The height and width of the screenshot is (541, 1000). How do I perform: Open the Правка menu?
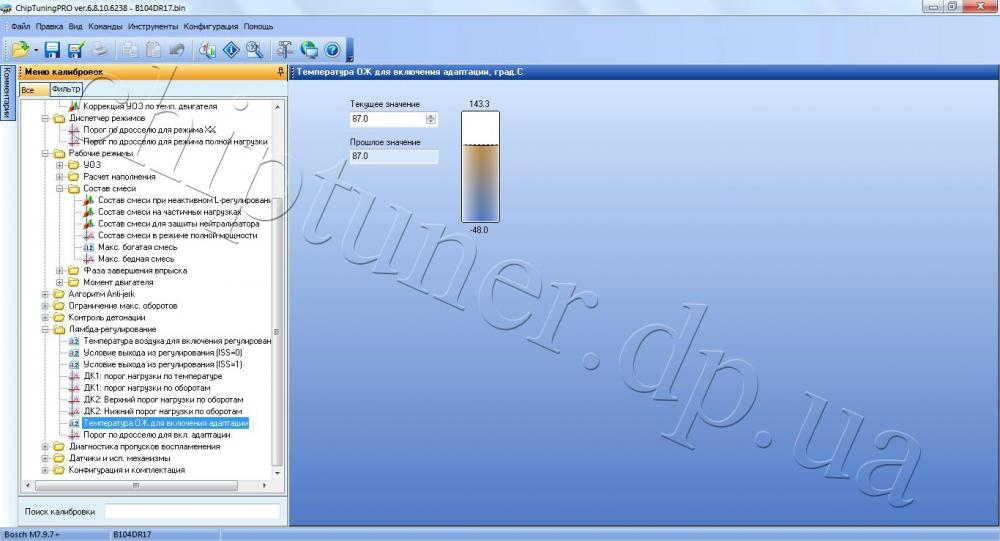coord(49,26)
